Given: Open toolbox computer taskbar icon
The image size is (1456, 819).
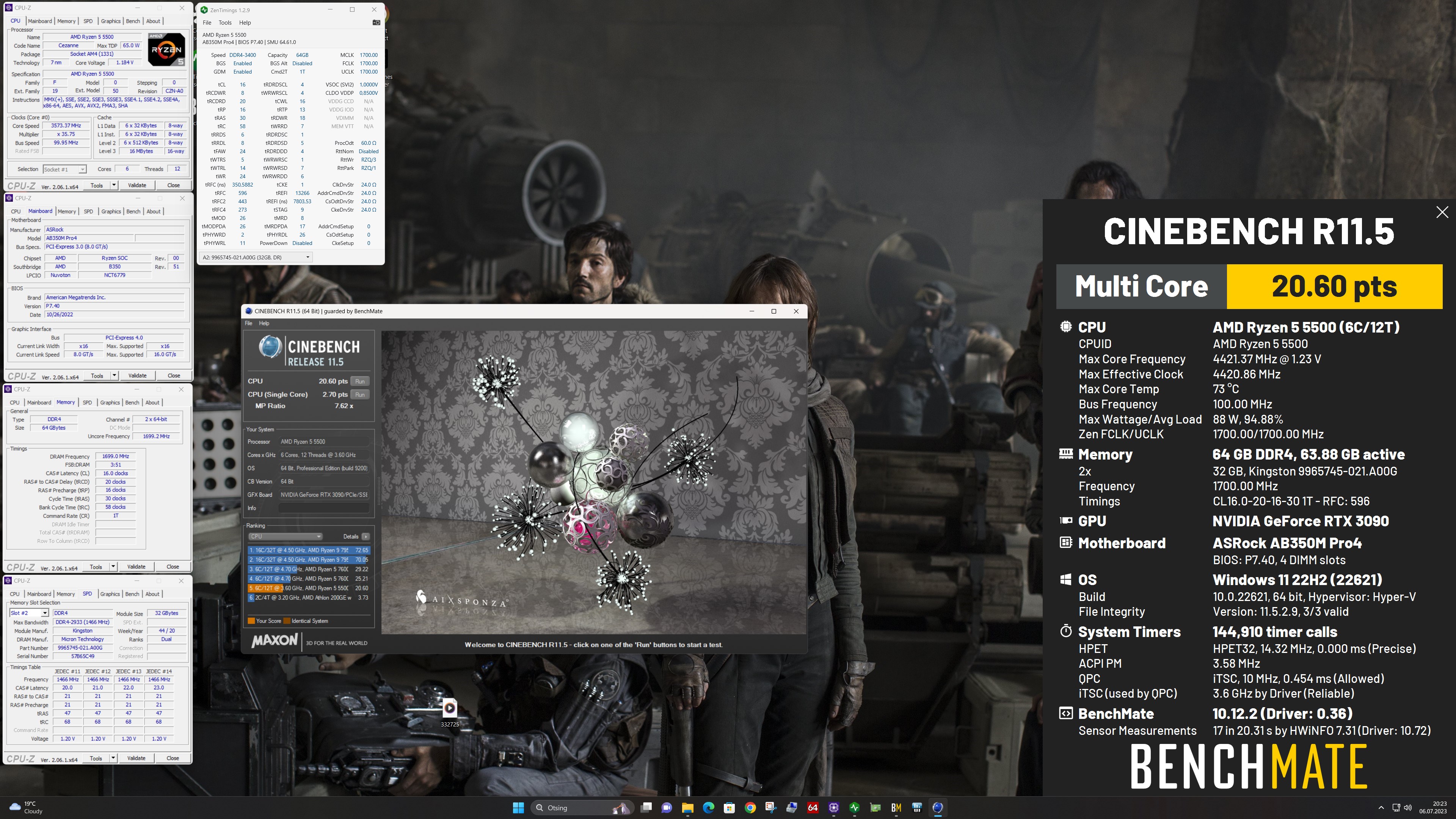Looking at the screenshot, I should [x=792, y=808].
